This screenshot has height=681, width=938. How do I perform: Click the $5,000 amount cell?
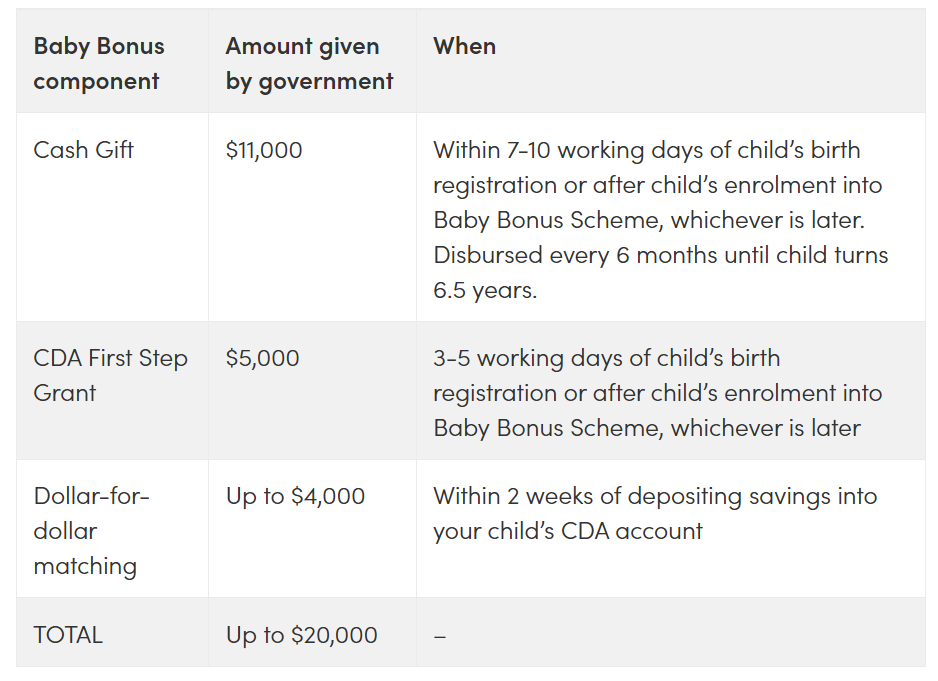pyautogui.click(x=262, y=358)
